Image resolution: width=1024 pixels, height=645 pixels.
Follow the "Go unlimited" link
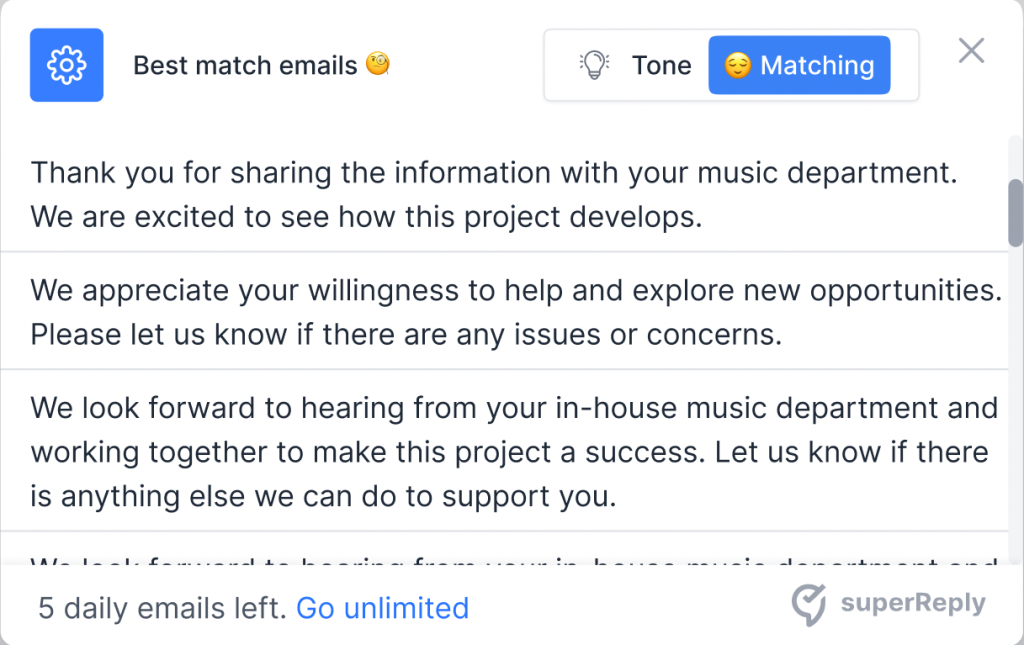coord(382,608)
